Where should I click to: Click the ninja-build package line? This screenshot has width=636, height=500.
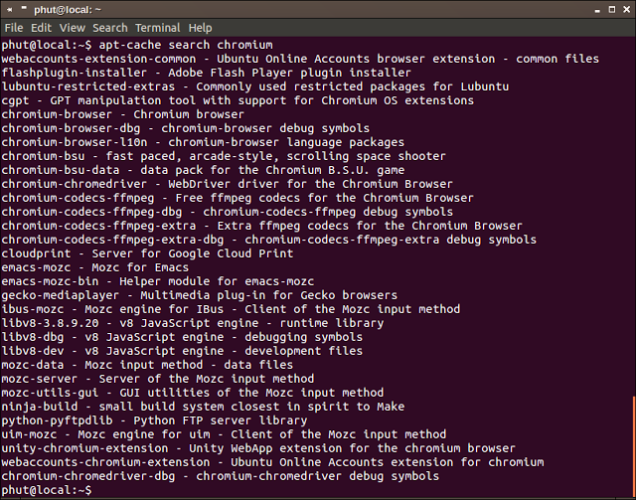point(202,407)
